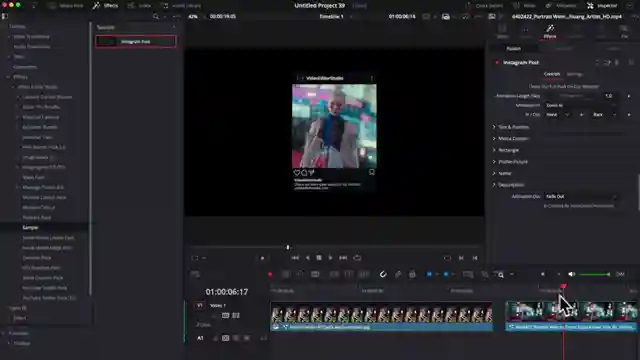Switch to the Settings tab

[x=574, y=74]
